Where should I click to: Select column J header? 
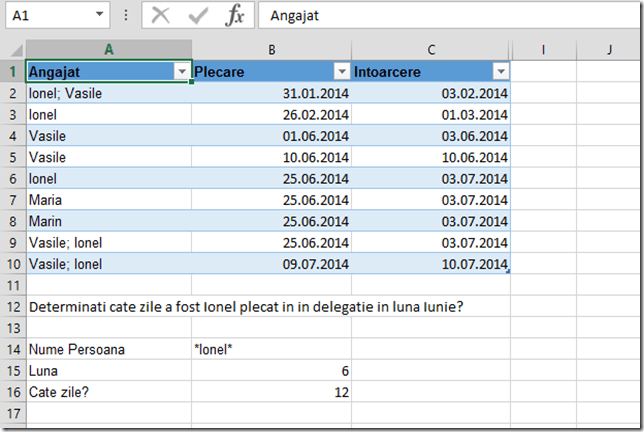click(609, 50)
